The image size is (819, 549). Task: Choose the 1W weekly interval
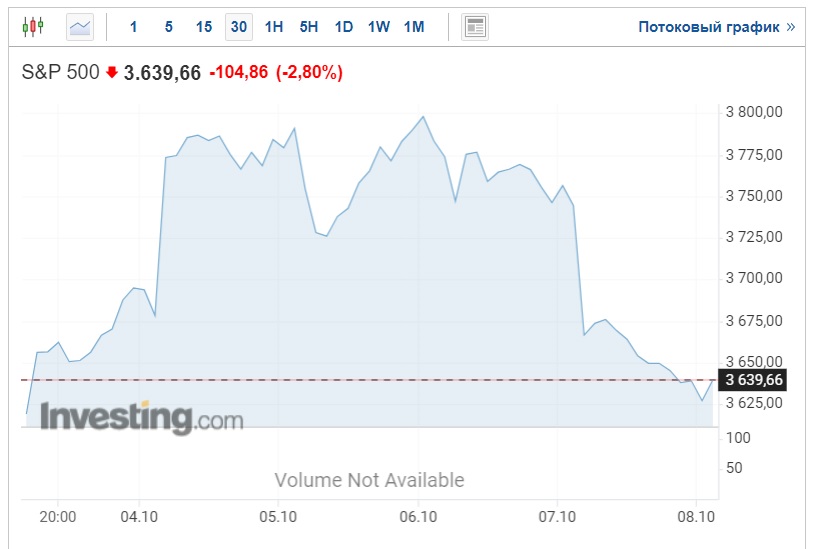[378, 27]
